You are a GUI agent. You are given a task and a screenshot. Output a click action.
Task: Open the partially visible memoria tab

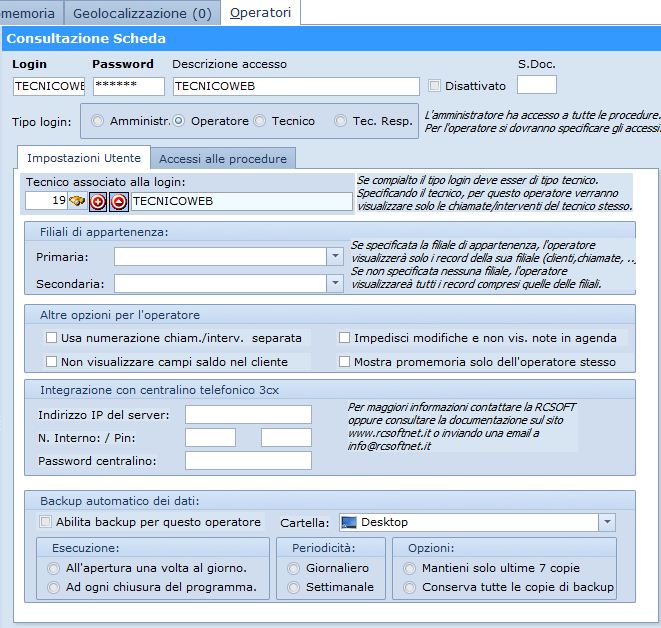[30, 13]
